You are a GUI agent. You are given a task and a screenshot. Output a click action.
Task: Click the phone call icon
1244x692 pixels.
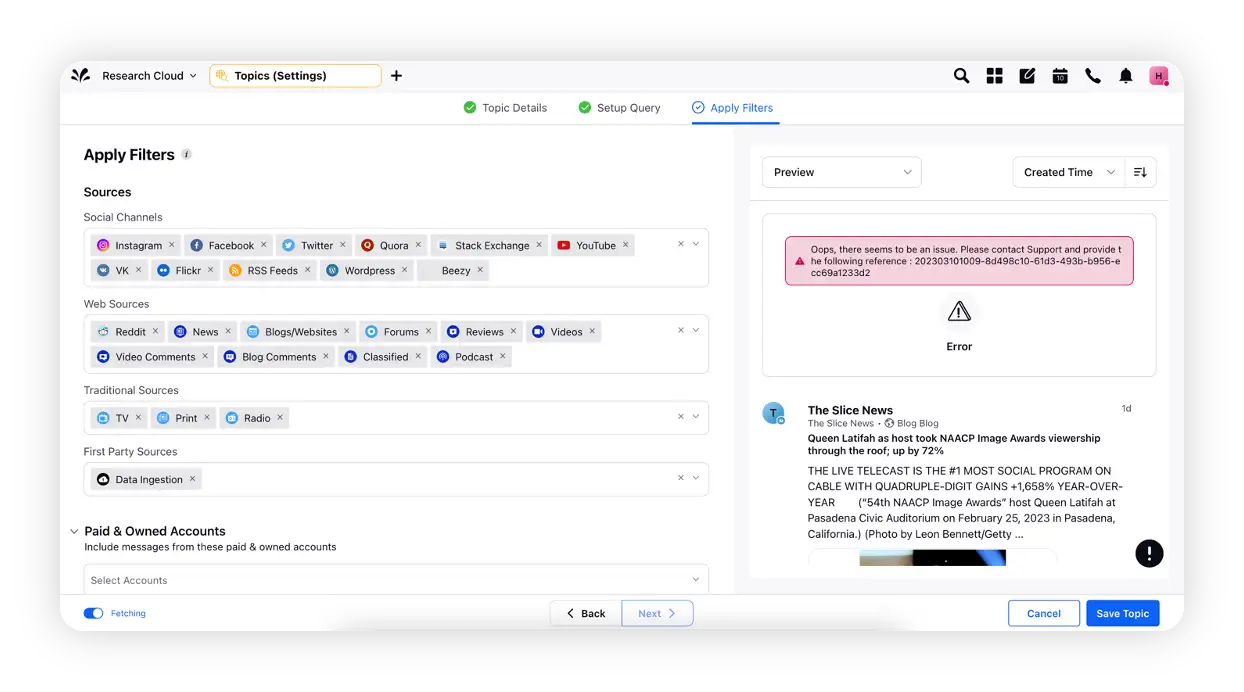coord(1093,76)
